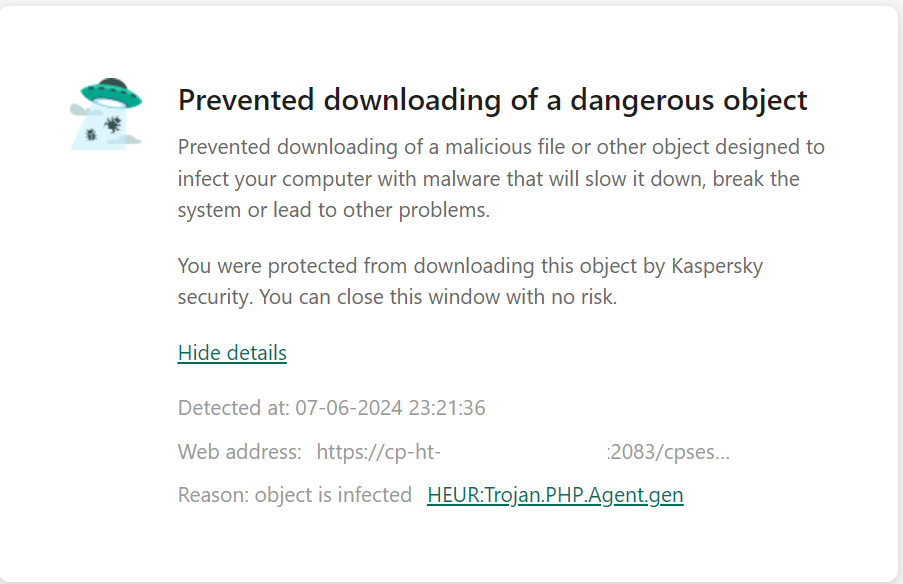Click the 'Web address:' label
This screenshot has height=584, width=903.
[239, 451]
